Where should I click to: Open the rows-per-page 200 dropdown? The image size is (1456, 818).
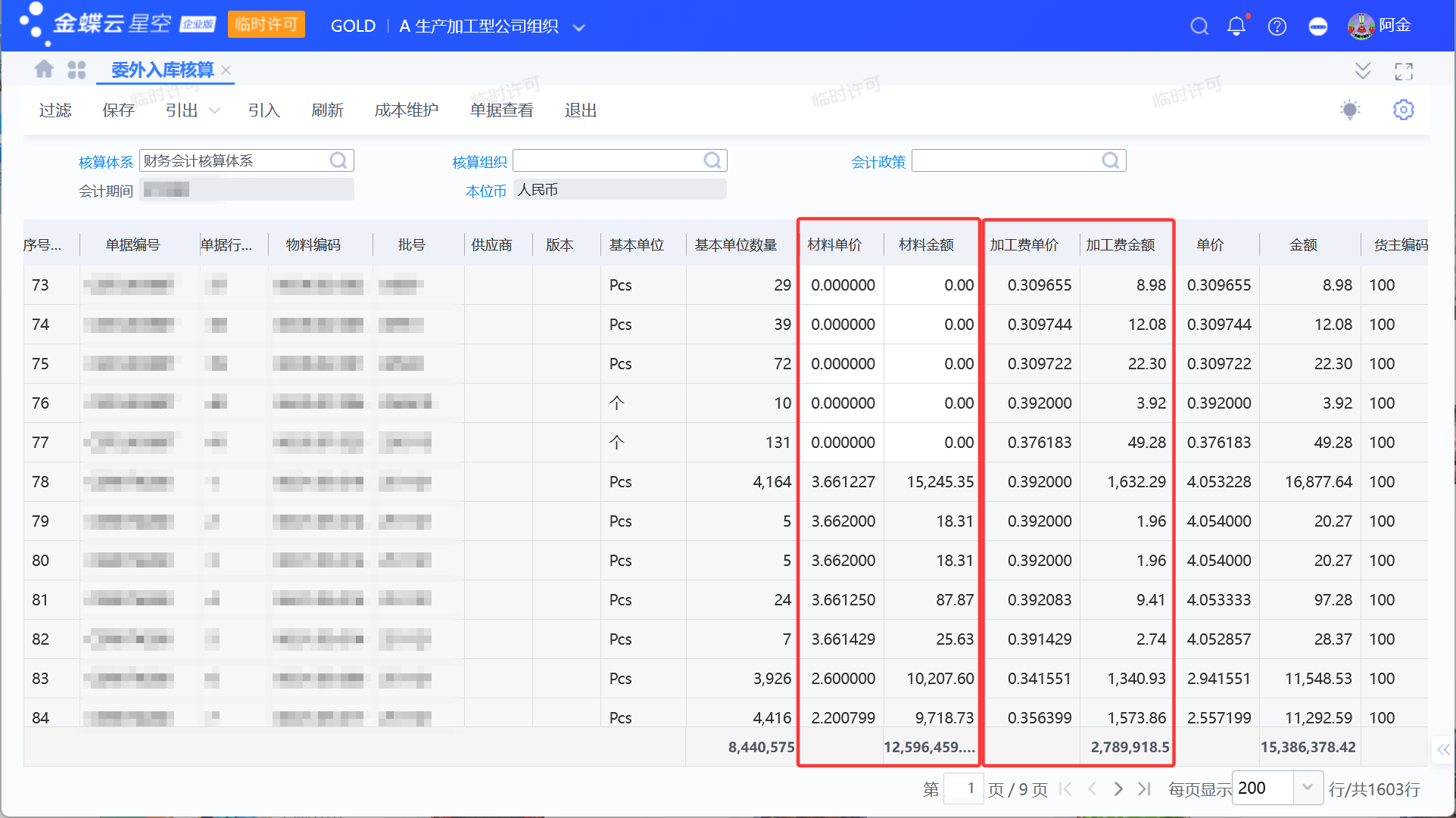click(x=1308, y=788)
